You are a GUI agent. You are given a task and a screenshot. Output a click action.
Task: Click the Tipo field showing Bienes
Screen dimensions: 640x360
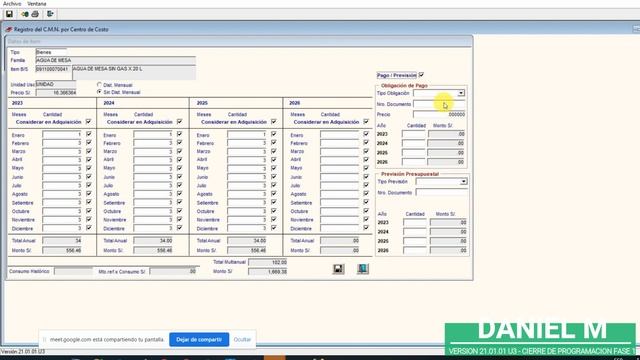(51, 52)
